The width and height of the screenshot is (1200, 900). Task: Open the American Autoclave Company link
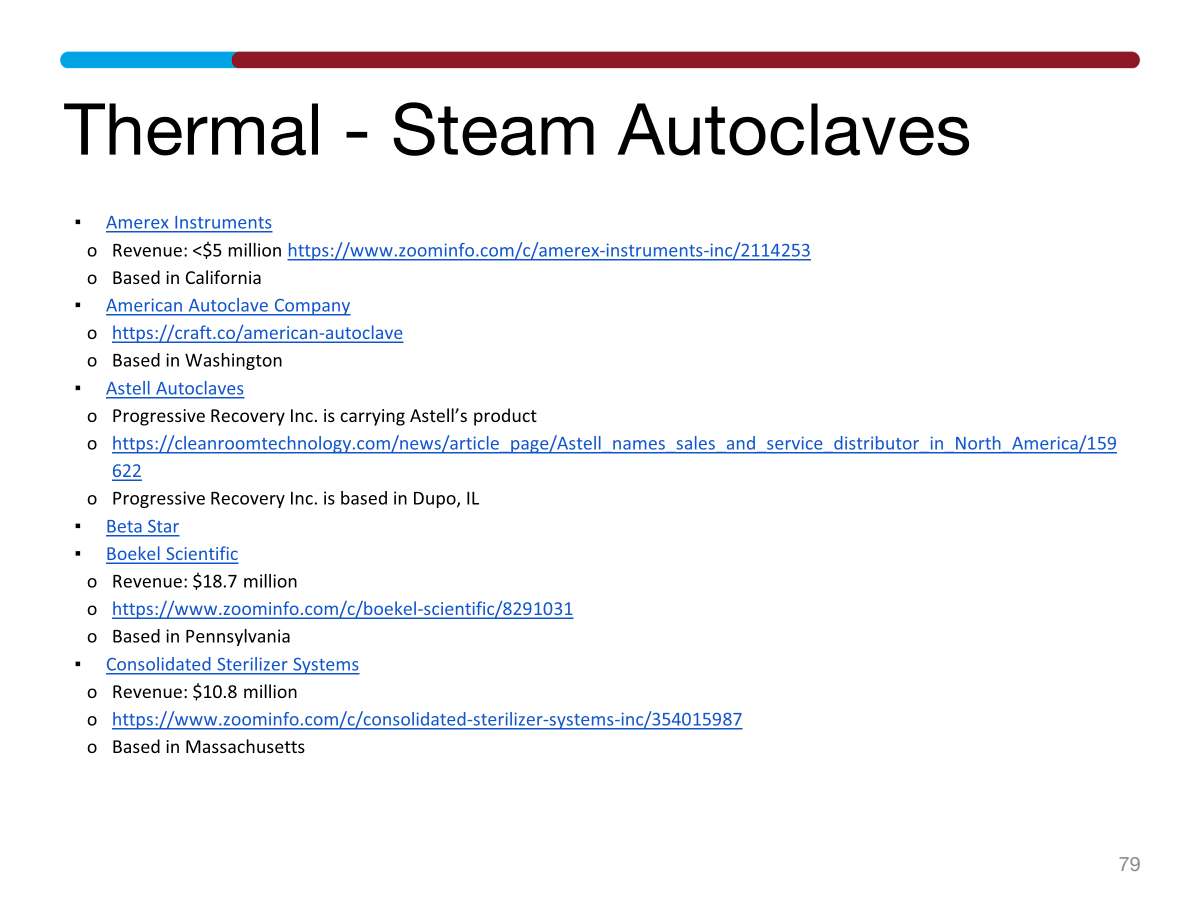click(x=228, y=305)
